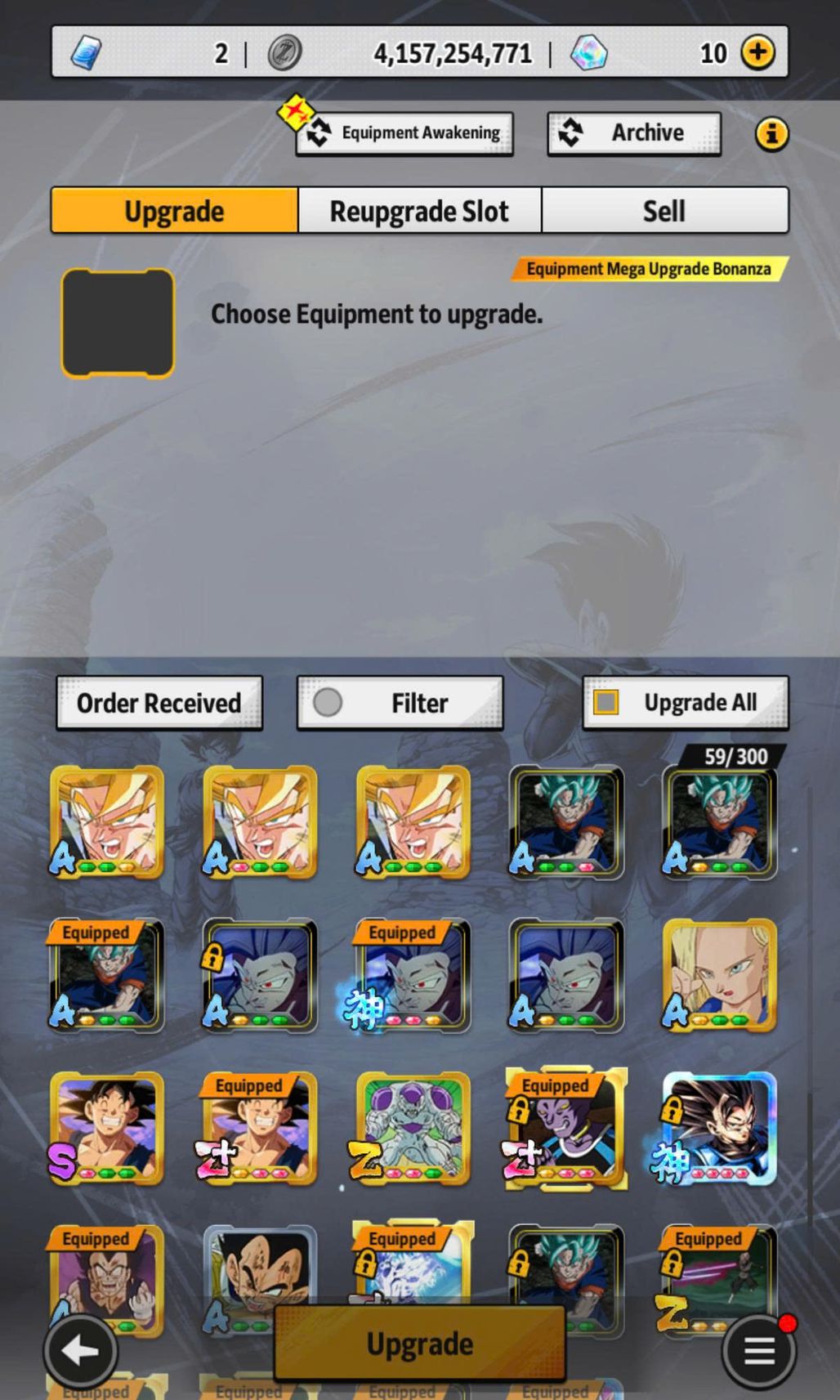Tap the back arrow icon
This screenshot has height=1400, width=840.
(x=81, y=1351)
